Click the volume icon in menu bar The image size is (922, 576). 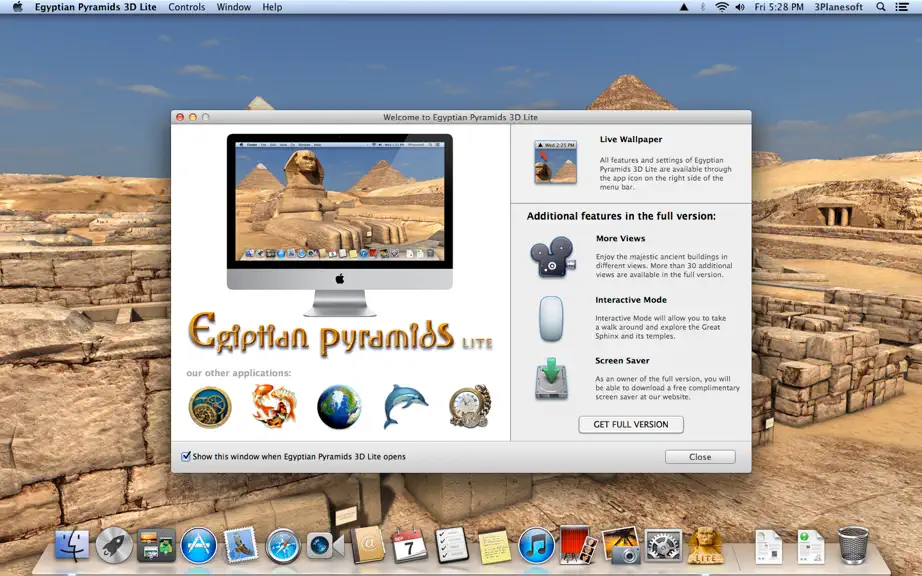click(740, 7)
